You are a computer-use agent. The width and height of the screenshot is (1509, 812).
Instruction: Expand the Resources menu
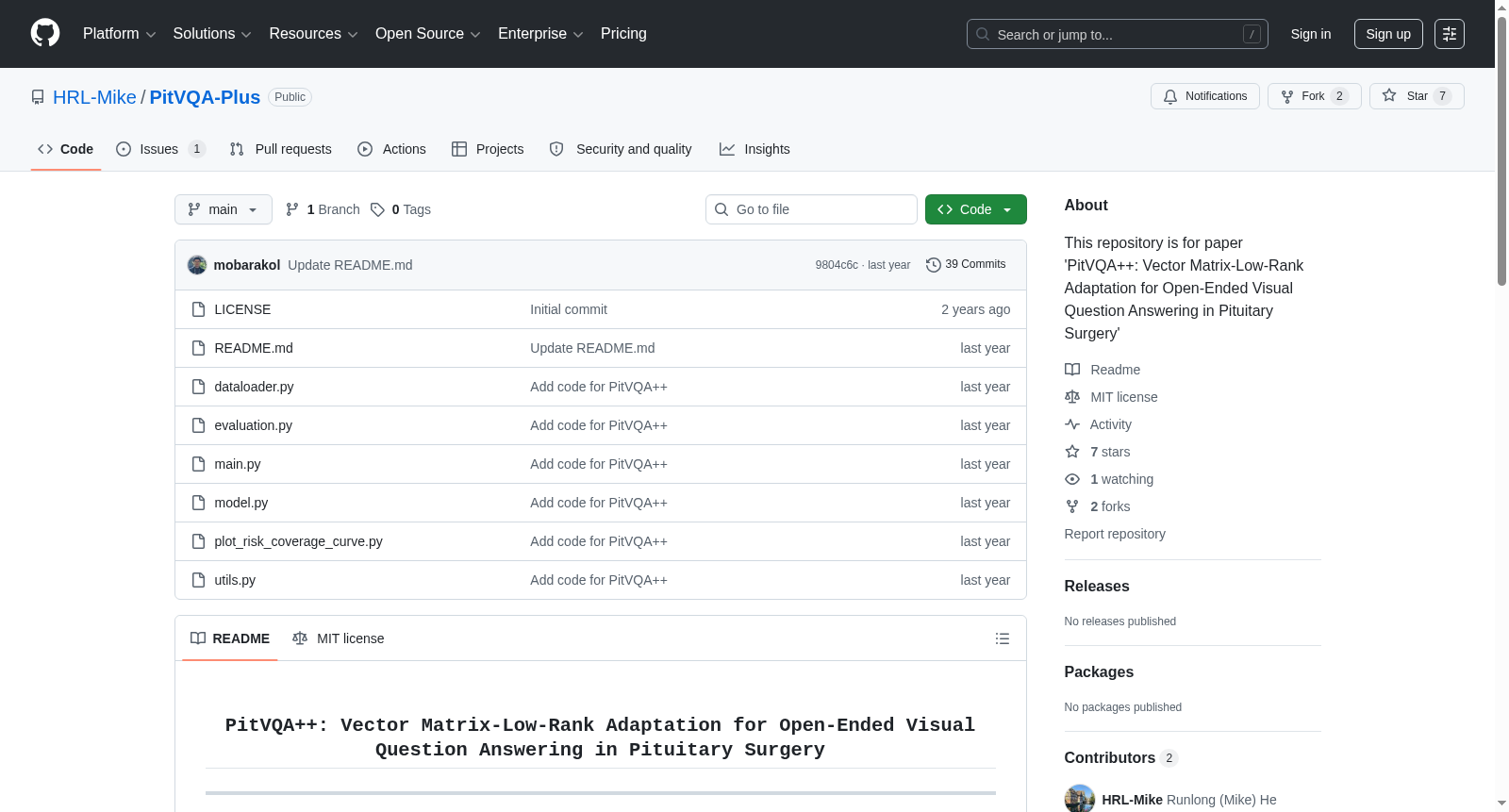click(x=313, y=34)
